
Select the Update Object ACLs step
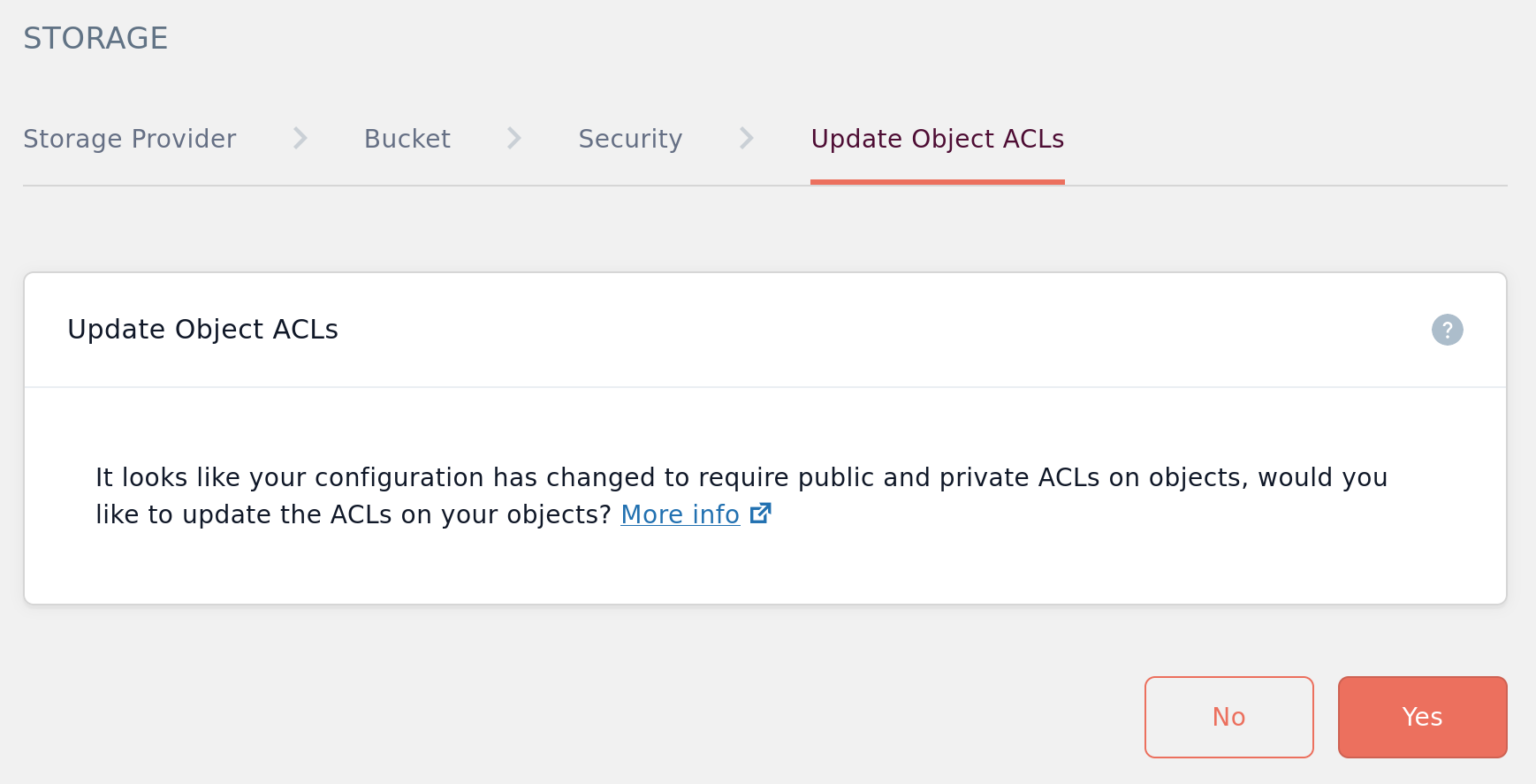click(937, 138)
